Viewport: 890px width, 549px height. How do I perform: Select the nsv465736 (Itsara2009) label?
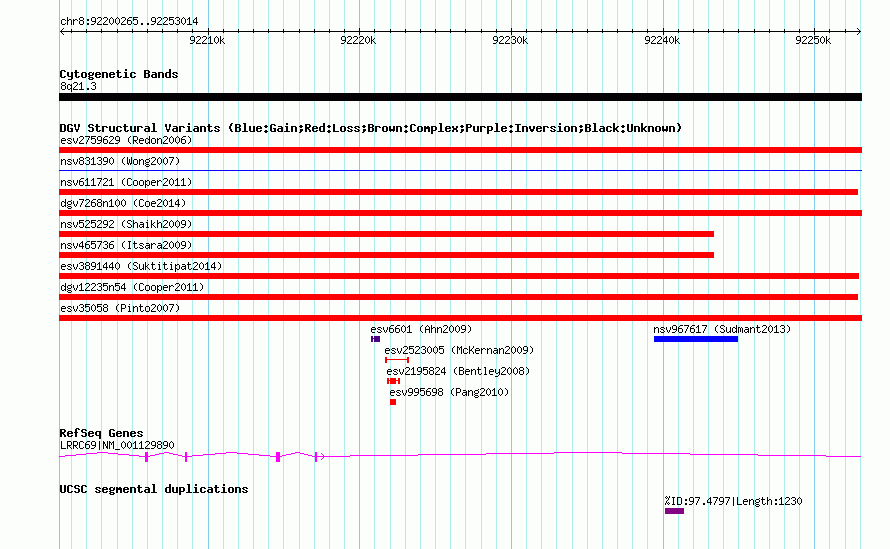tap(126, 245)
